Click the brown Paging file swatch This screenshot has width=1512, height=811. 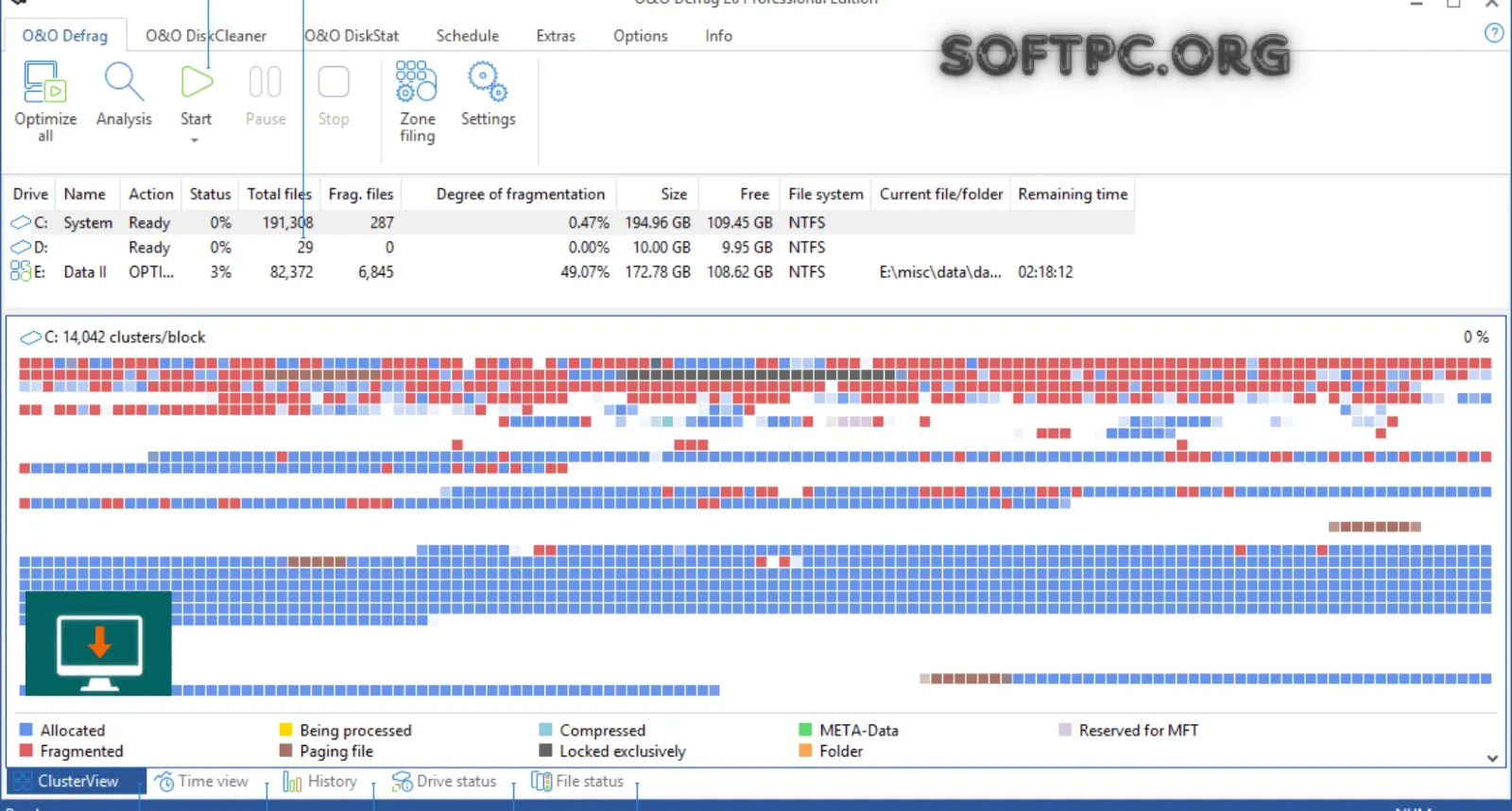pos(285,751)
